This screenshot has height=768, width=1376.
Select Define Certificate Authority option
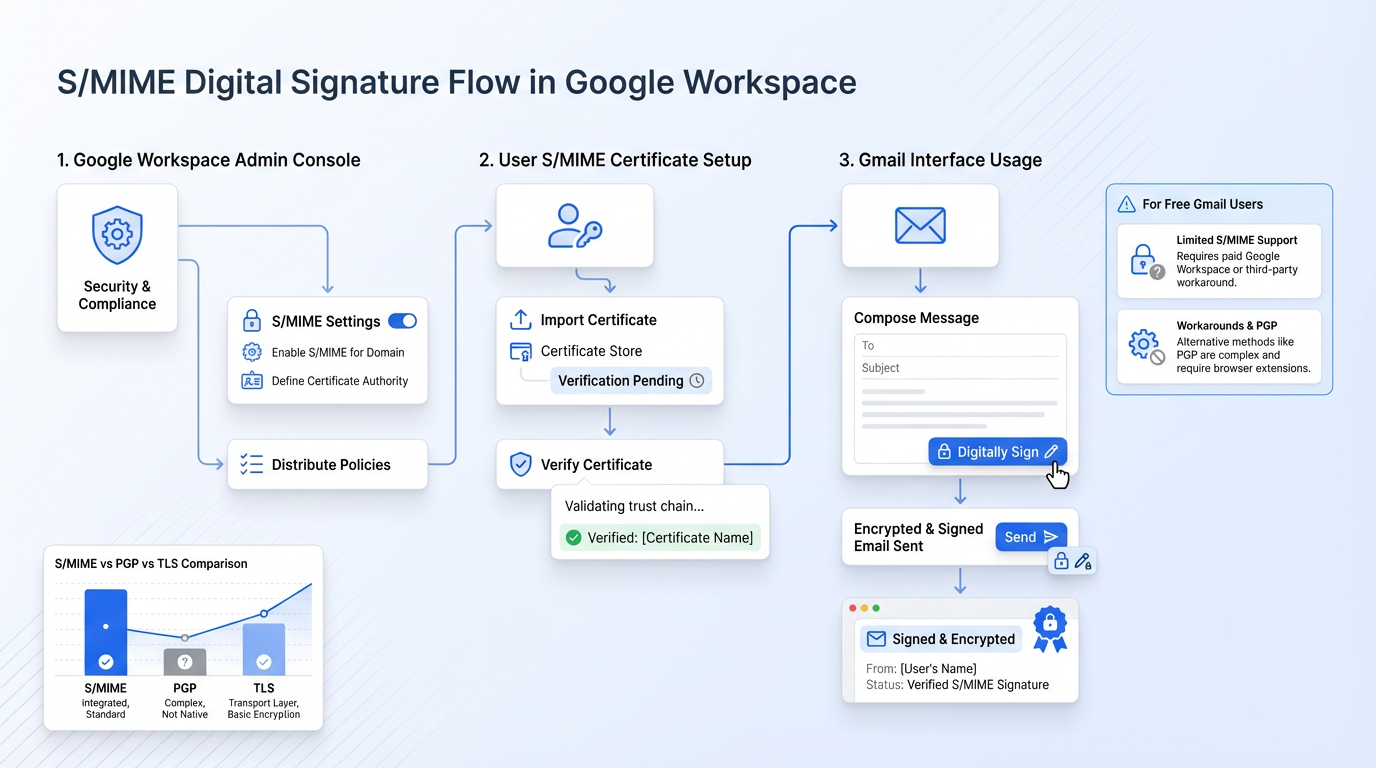[x=339, y=381]
